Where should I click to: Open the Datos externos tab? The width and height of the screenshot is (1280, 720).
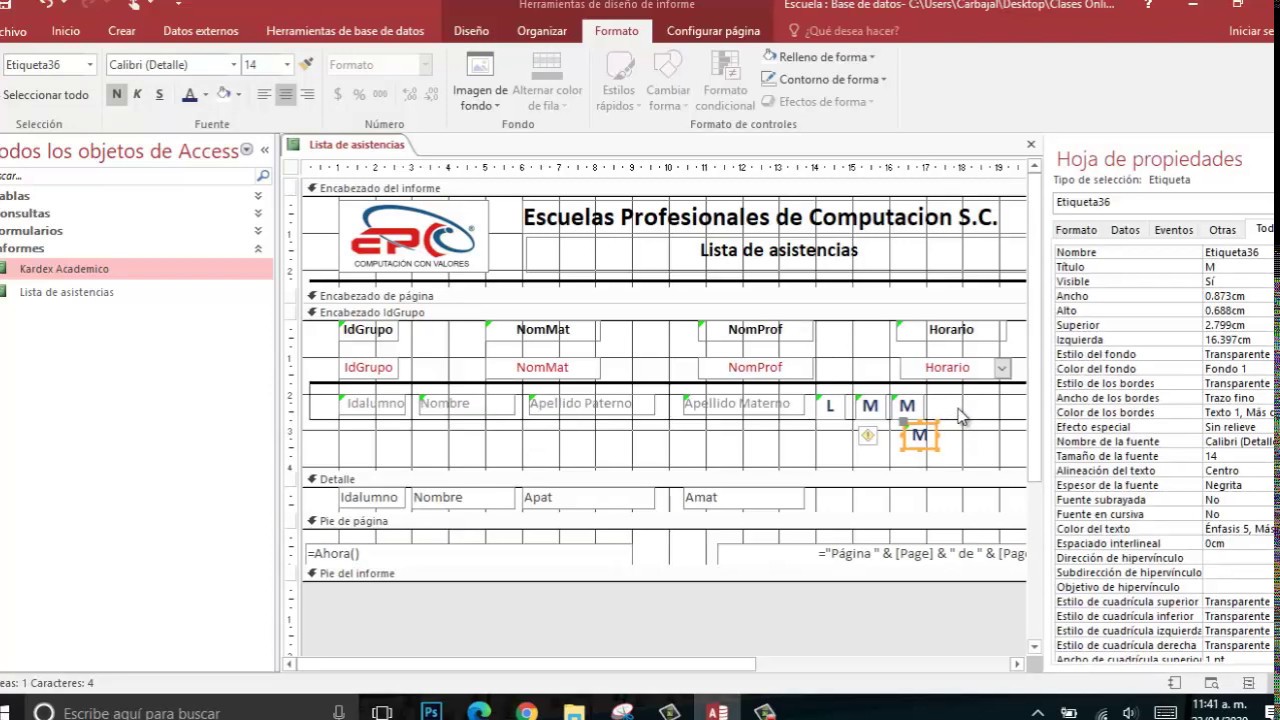[x=201, y=31]
